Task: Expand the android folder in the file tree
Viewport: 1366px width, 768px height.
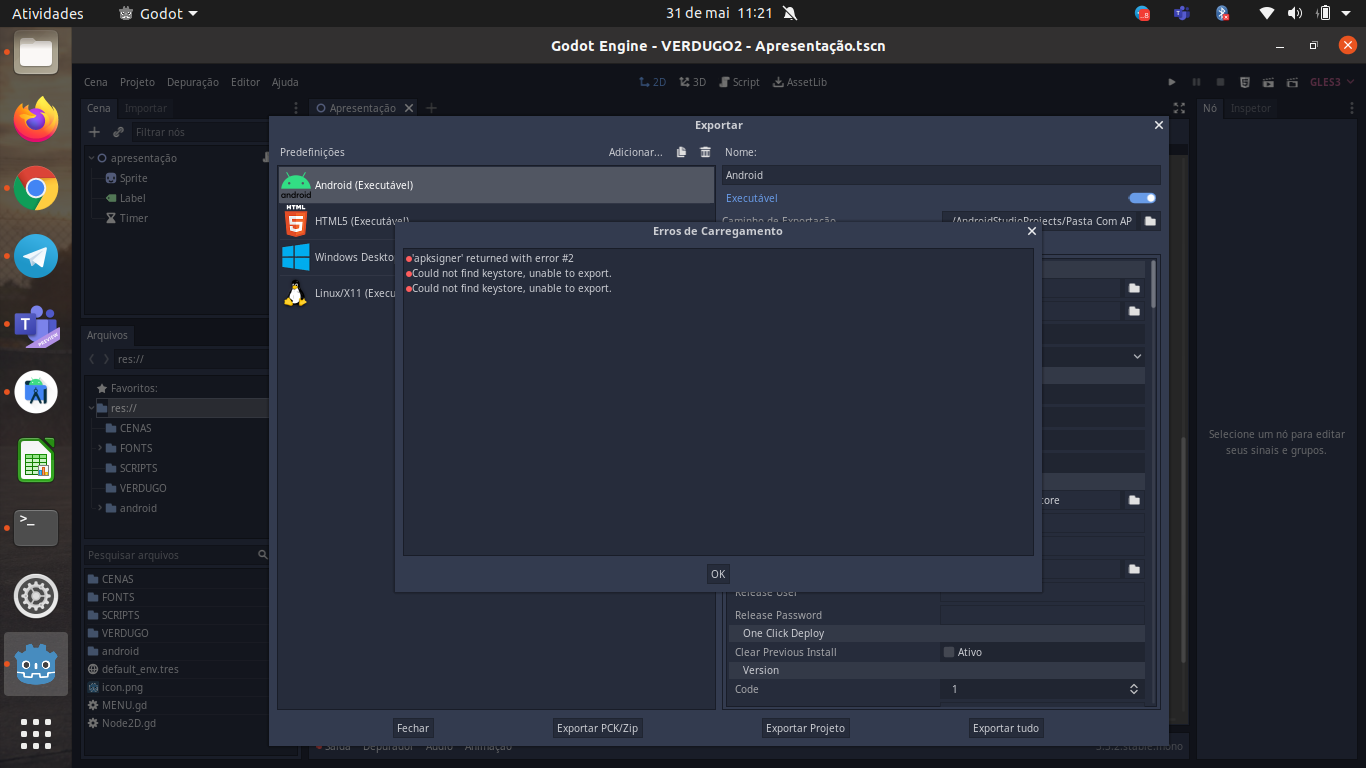Action: [x=100, y=508]
